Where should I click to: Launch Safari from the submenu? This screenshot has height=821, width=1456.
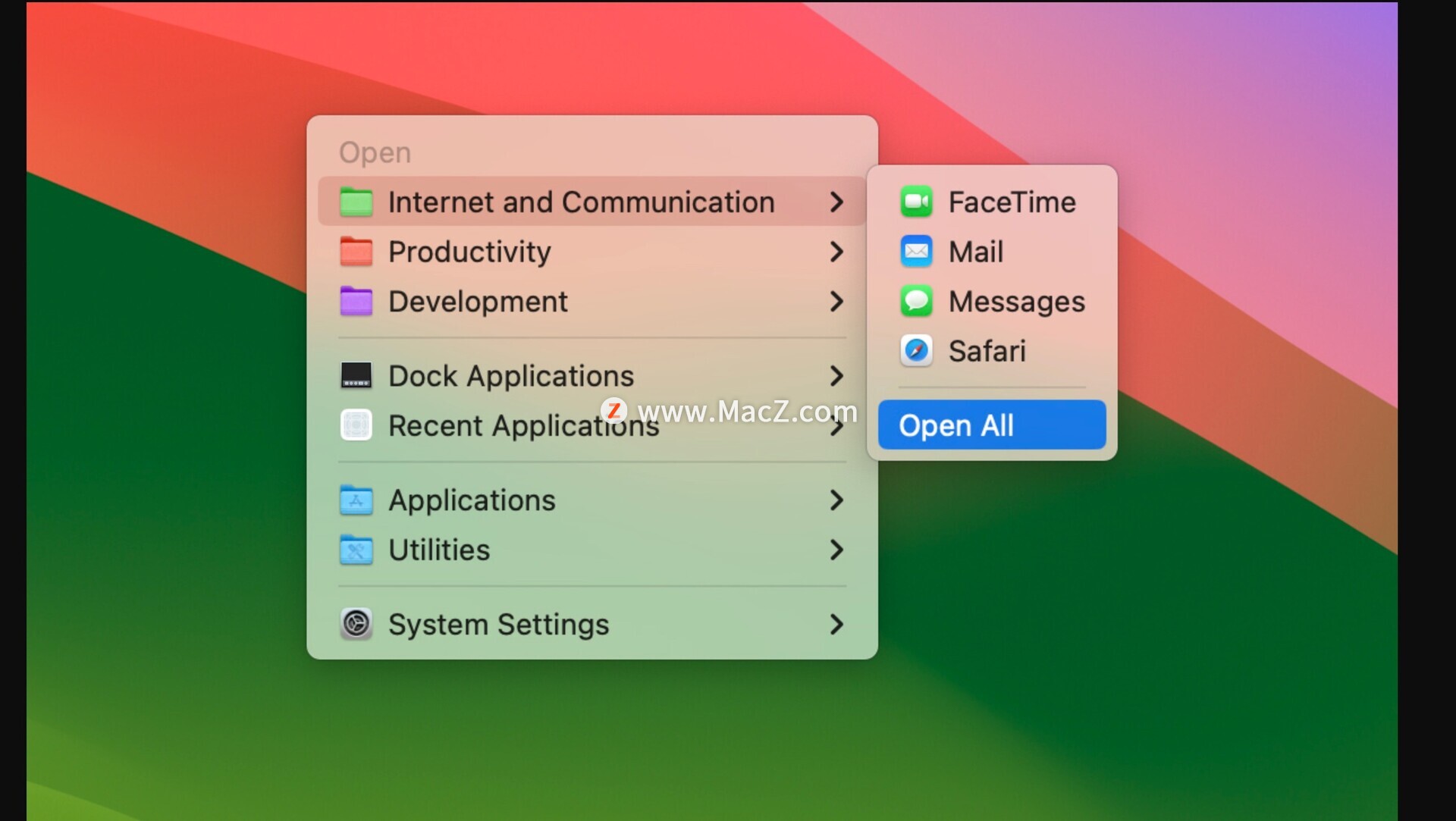992,351
